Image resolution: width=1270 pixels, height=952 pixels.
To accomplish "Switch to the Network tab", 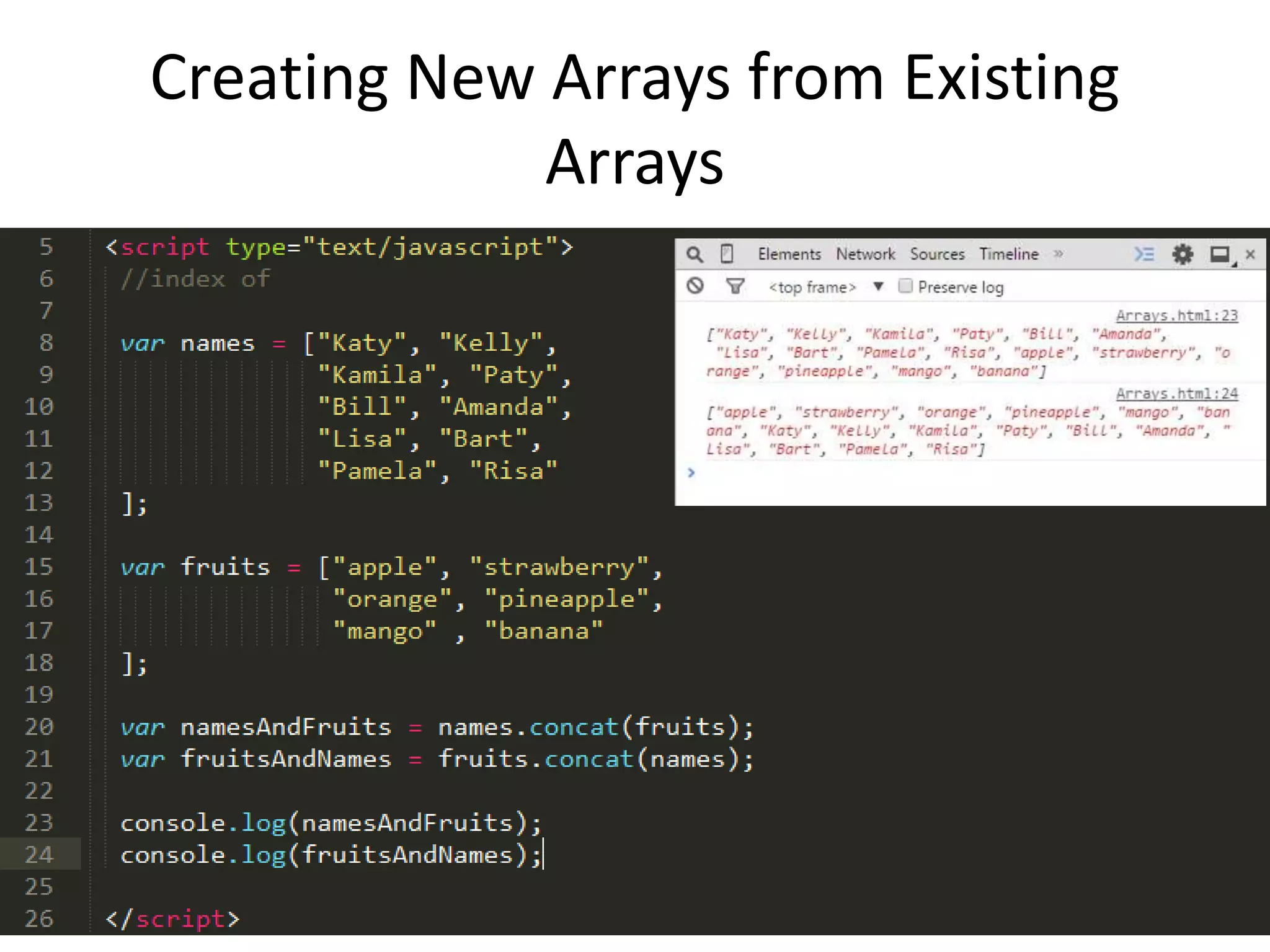I will 865,254.
